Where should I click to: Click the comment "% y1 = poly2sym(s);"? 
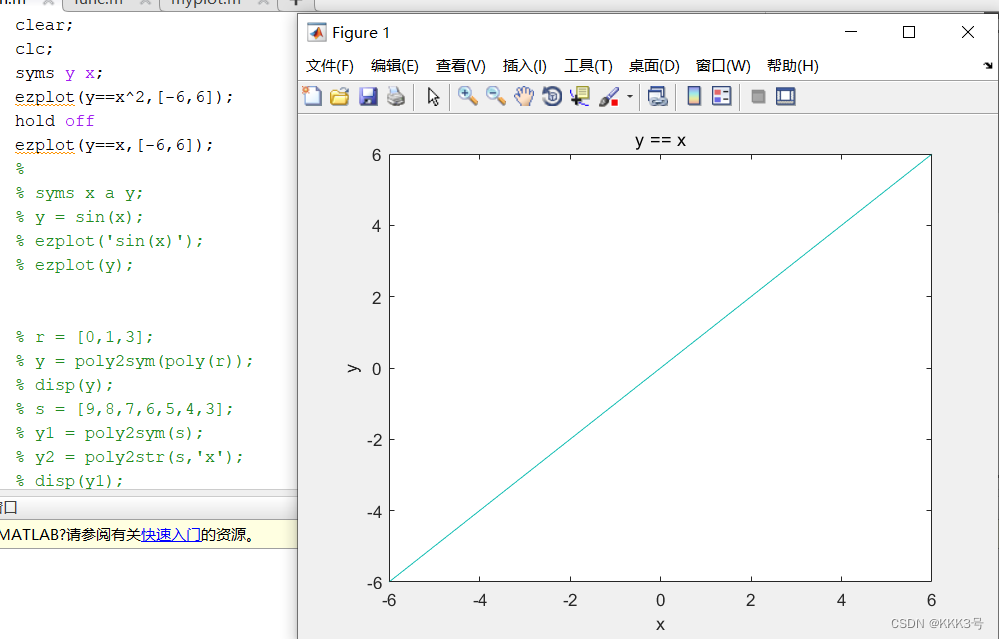[110, 433]
